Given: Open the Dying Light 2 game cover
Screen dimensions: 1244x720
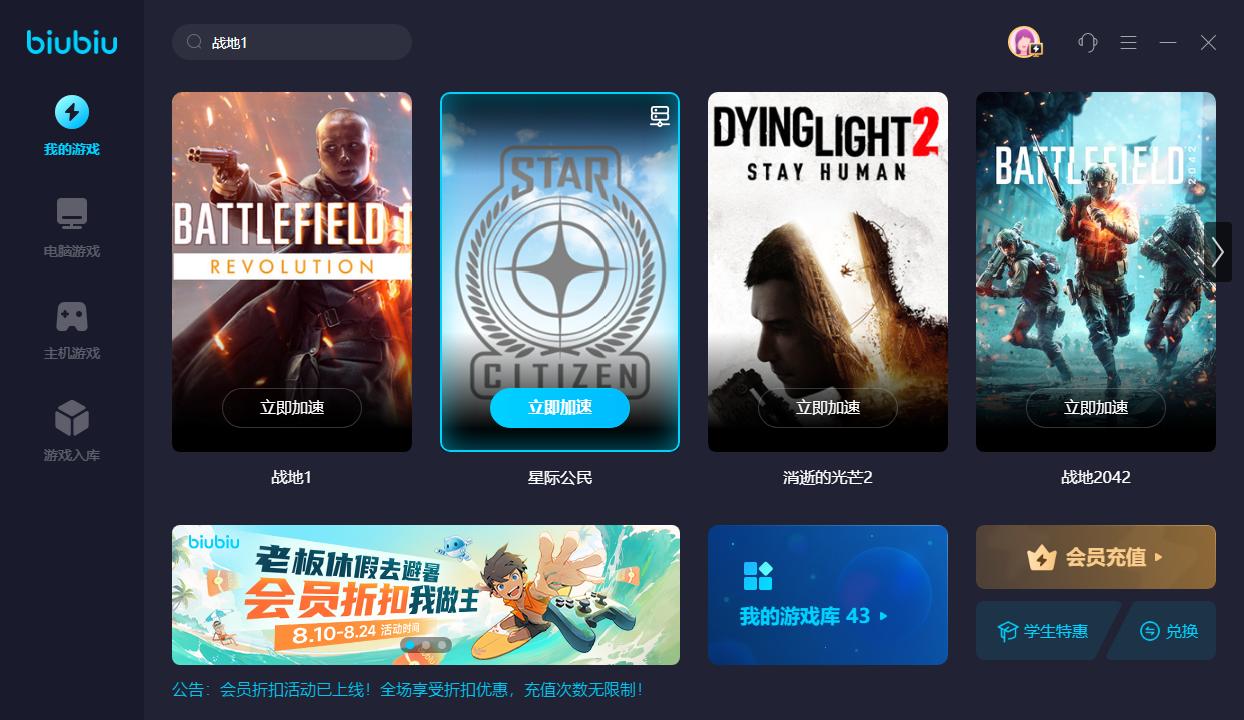Looking at the screenshot, I should [x=828, y=272].
